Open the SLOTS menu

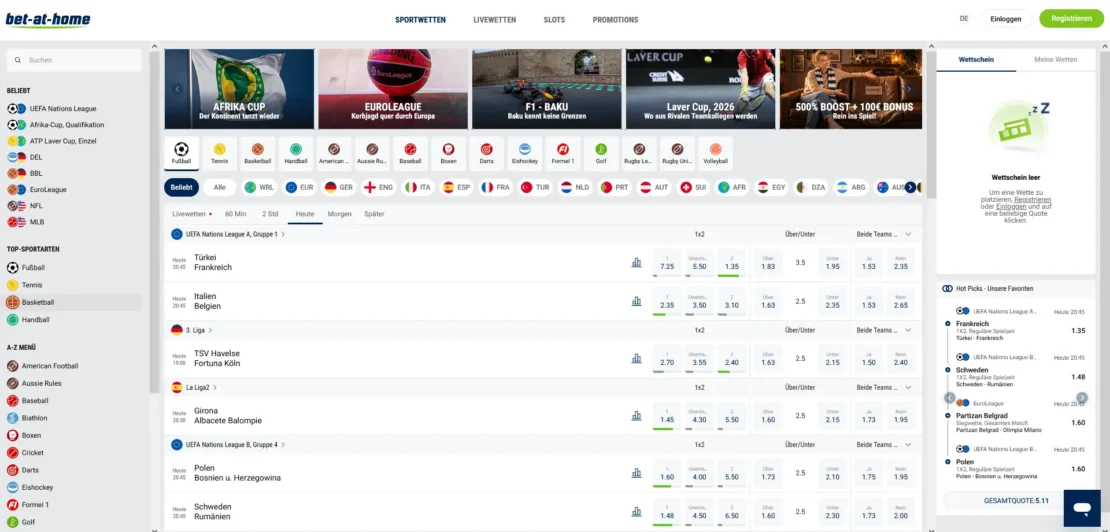pyautogui.click(x=554, y=20)
